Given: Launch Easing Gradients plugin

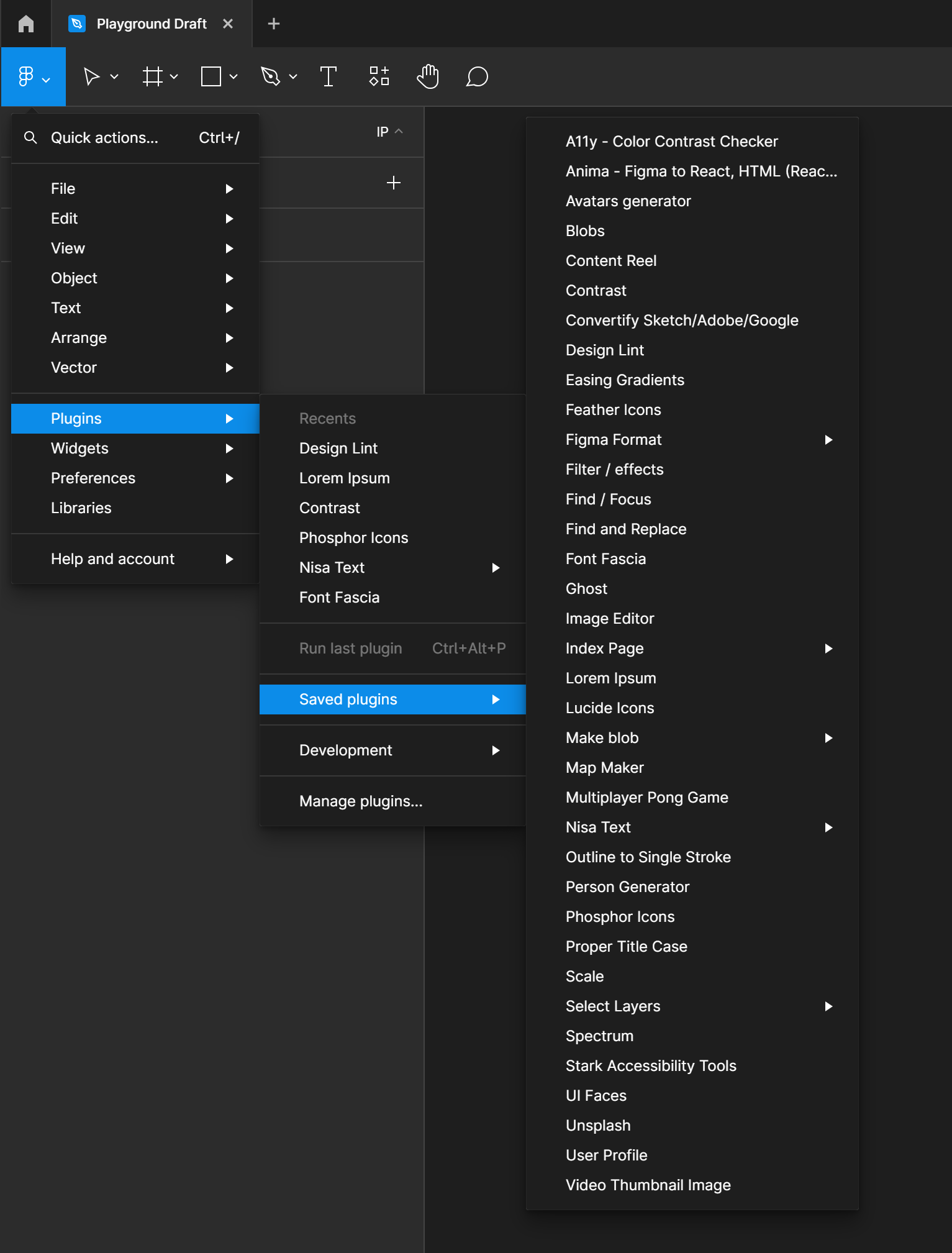Looking at the screenshot, I should (692, 380).
